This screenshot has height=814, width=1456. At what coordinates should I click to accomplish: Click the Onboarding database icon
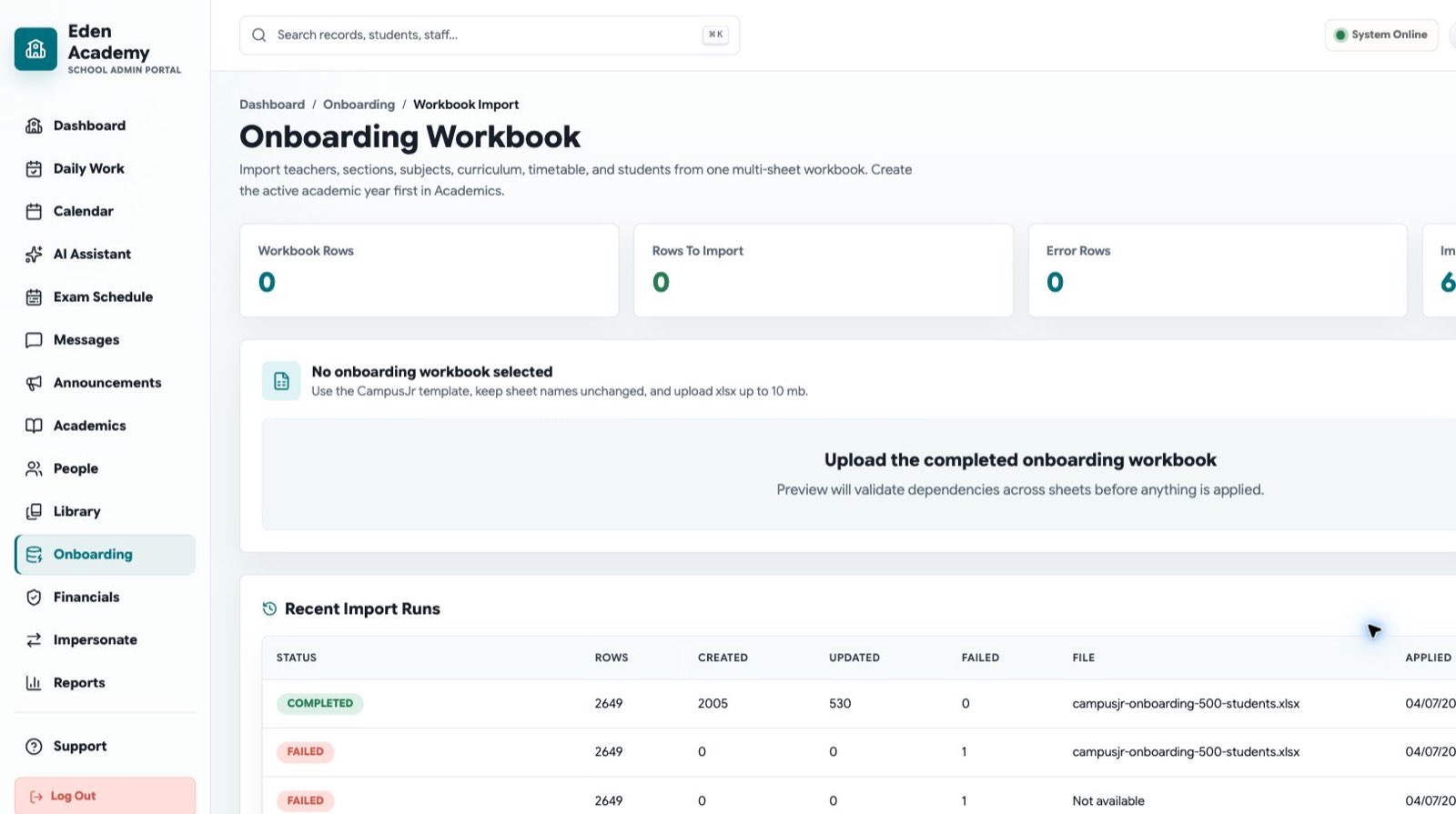click(x=34, y=554)
